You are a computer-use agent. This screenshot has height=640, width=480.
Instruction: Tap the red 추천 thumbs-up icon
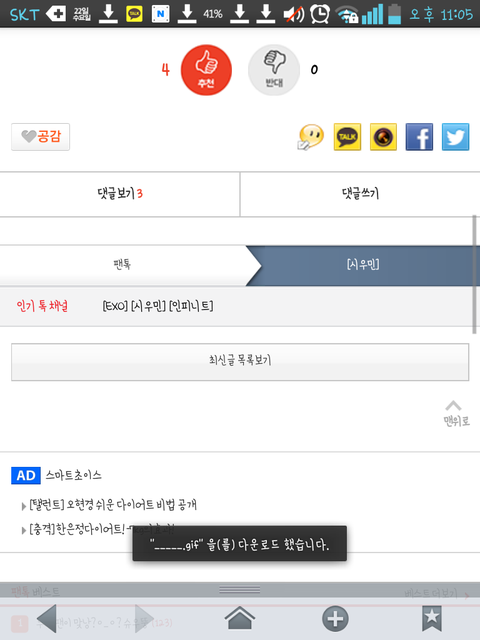click(x=206, y=70)
